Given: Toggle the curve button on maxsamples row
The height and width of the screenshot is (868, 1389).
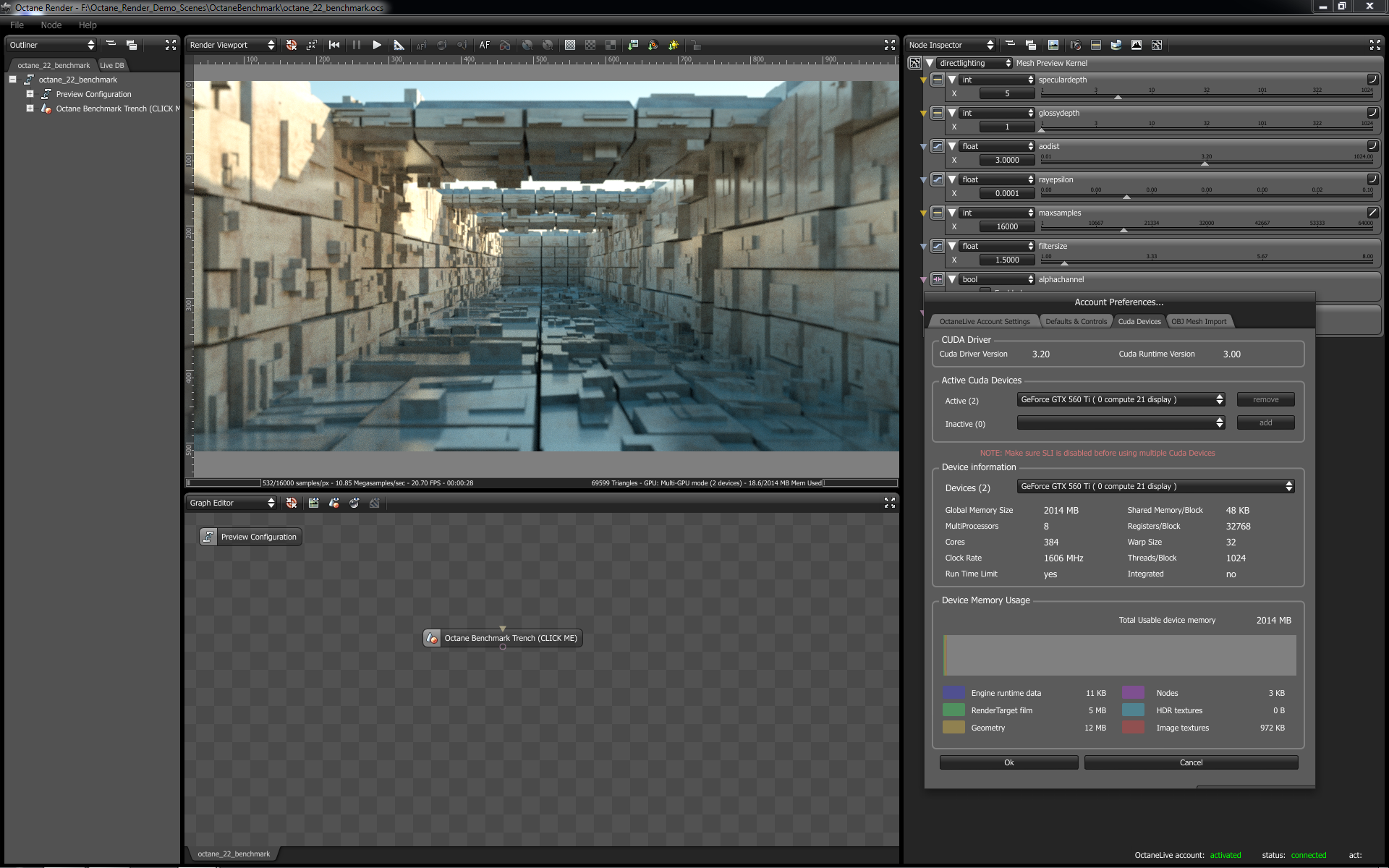Looking at the screenshot, I should click(x=1372, y=213).
